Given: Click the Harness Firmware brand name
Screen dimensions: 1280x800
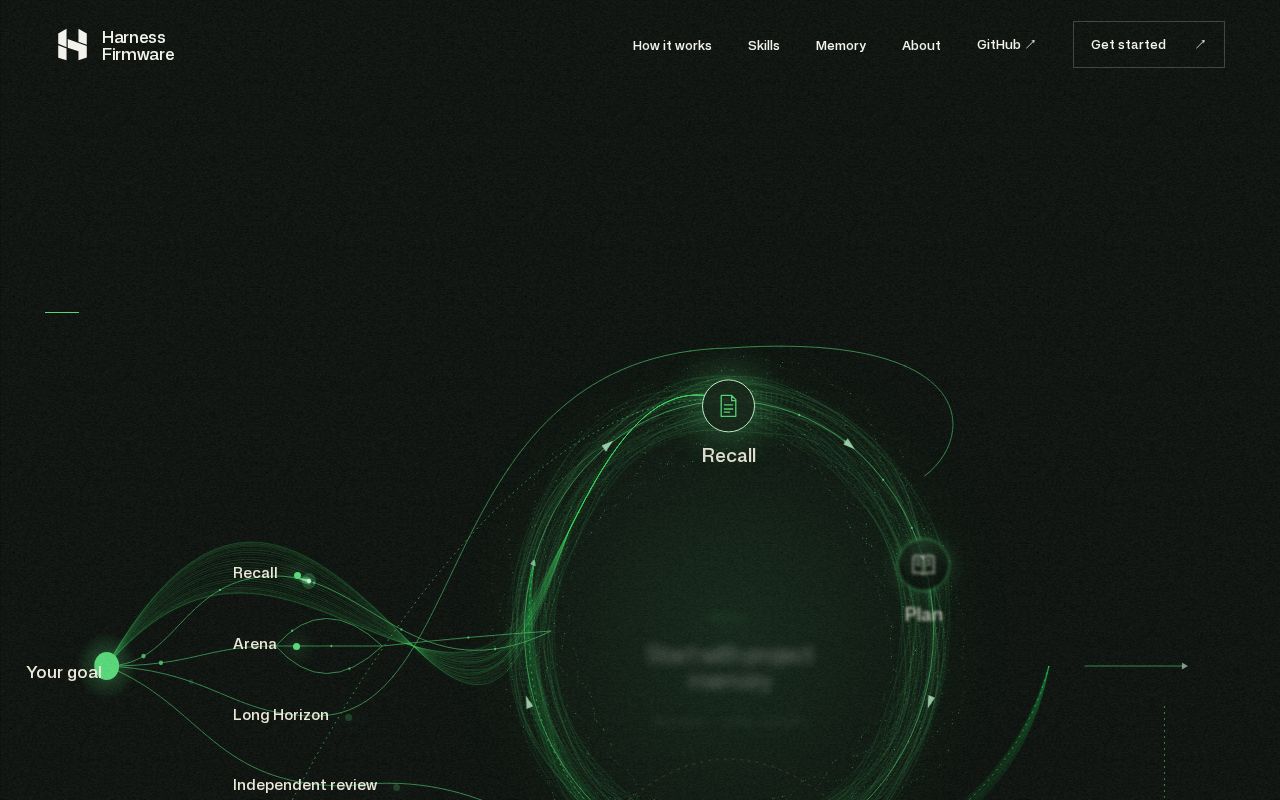Looking at the screenshot, I should [x=138, y=46].
